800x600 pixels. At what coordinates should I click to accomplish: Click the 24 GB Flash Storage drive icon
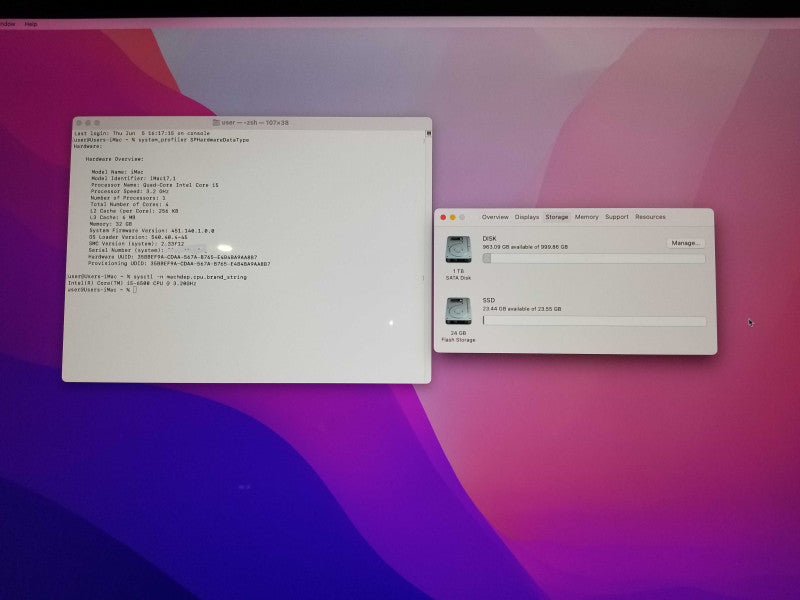coord(458,311)
